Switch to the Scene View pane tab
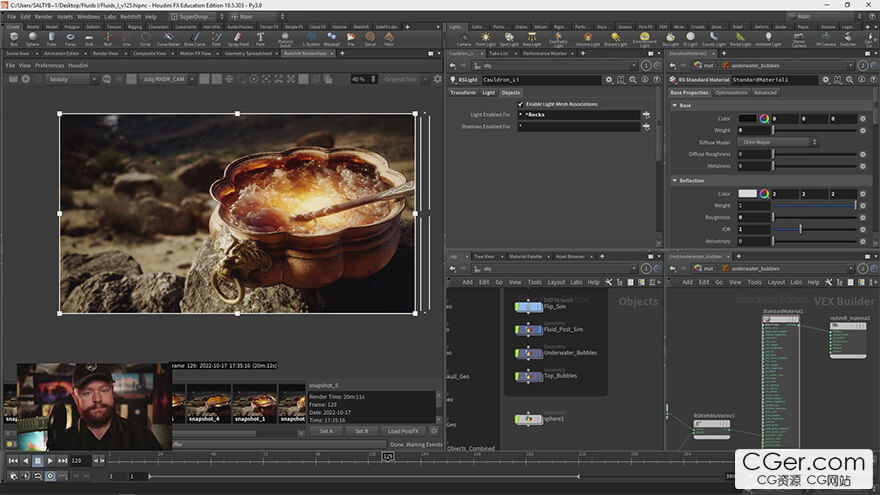This screenshot has width=880, height=495. click(17, 53)
